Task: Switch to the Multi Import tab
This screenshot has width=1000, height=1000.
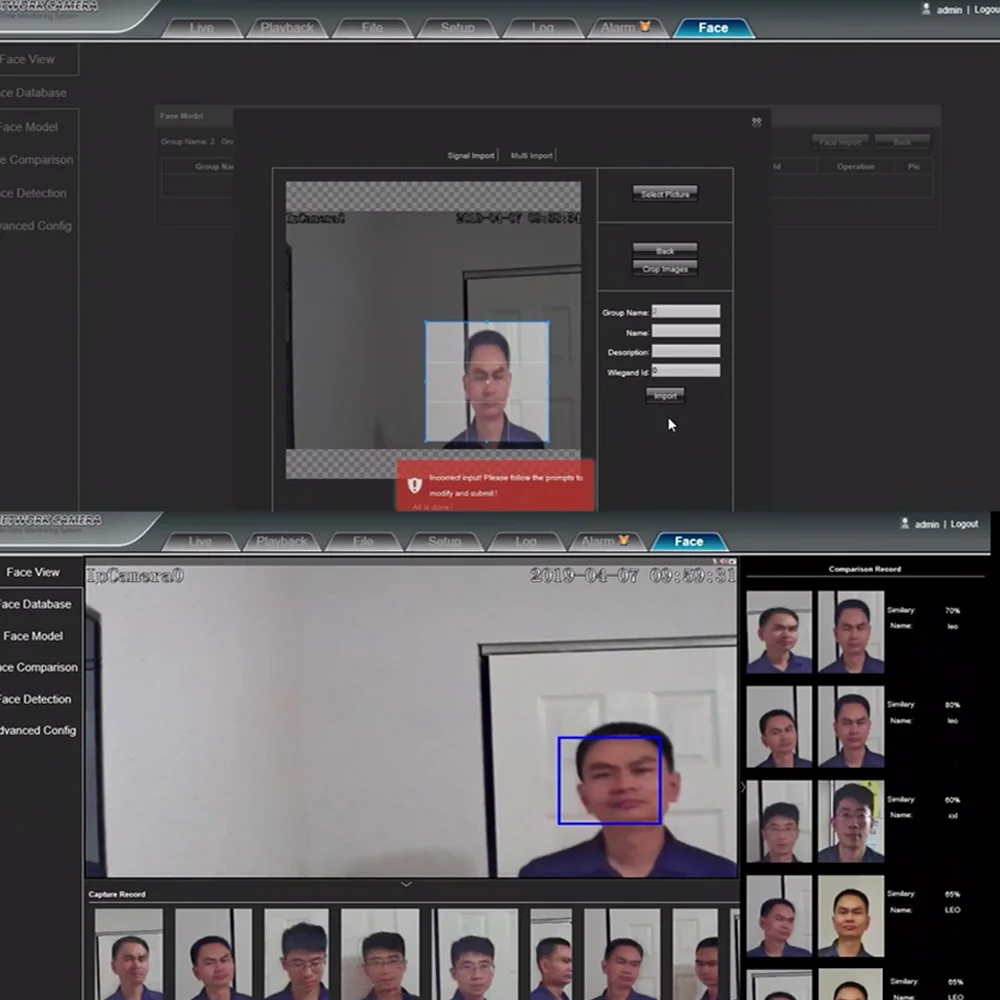Action: click(x=531, y=156)
